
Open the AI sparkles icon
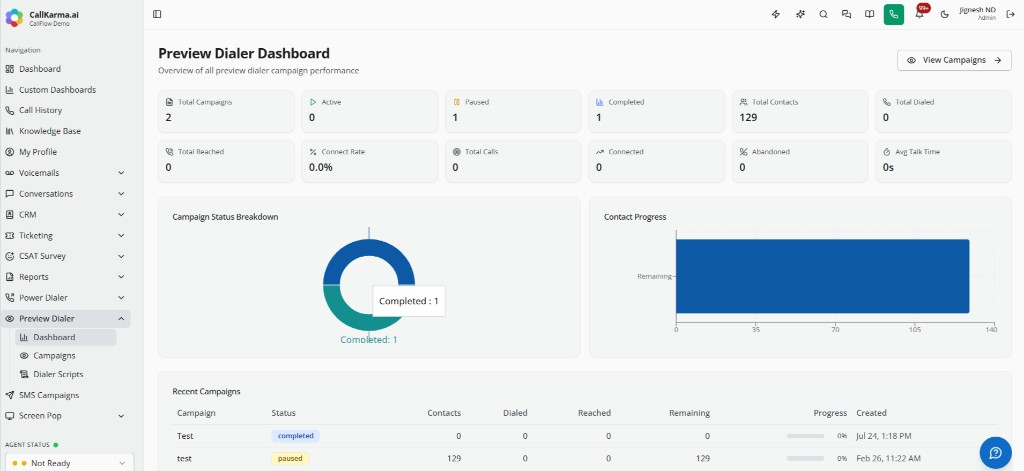[x=800, y=14]
